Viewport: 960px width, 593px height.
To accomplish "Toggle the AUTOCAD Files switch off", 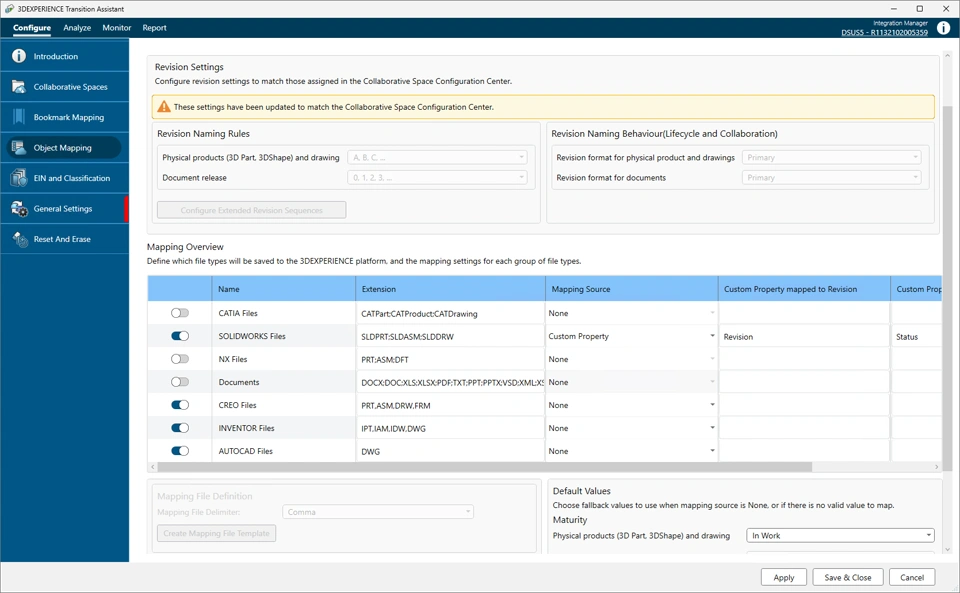I will [180, 451].
